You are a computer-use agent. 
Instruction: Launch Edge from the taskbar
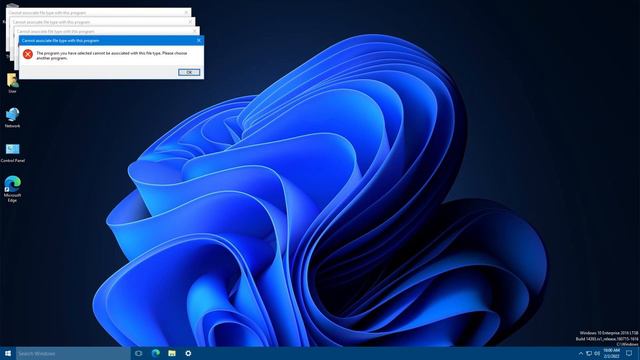(x=156, y=353)
